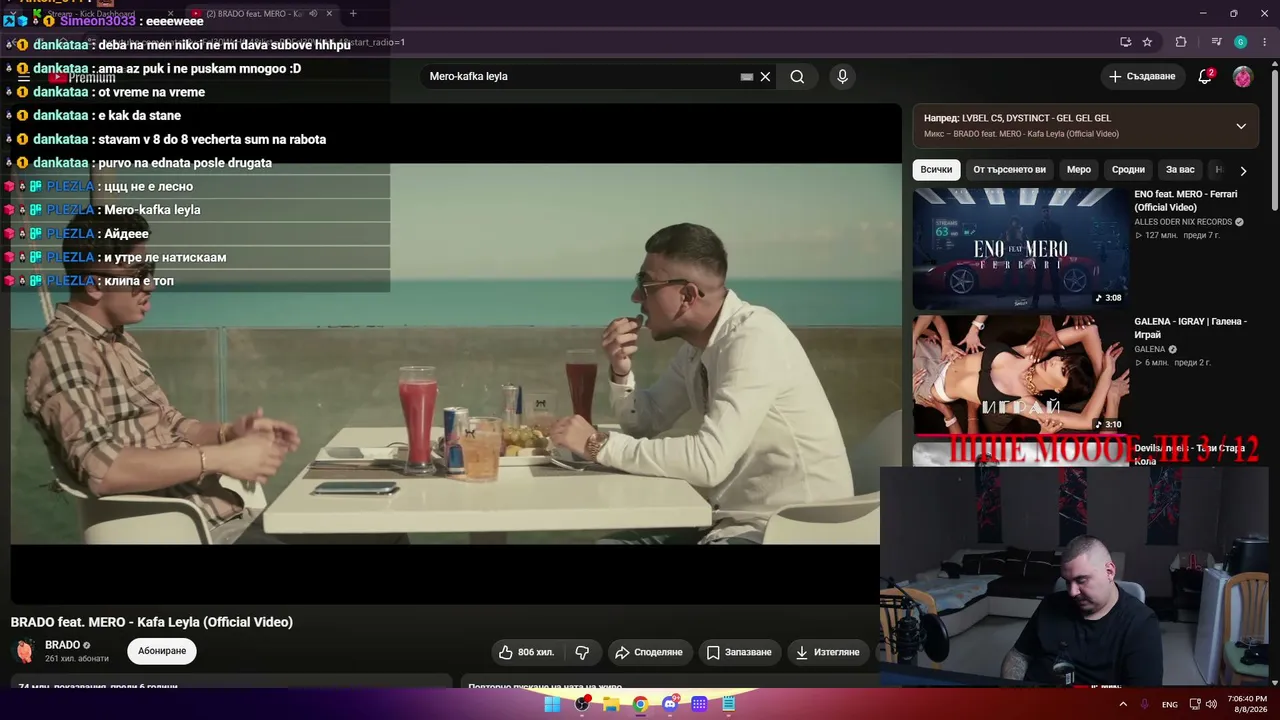Click the microphone icon in system tray
The height and width of the screenshot is (720, 1280).
click(x=1145, y=704)
